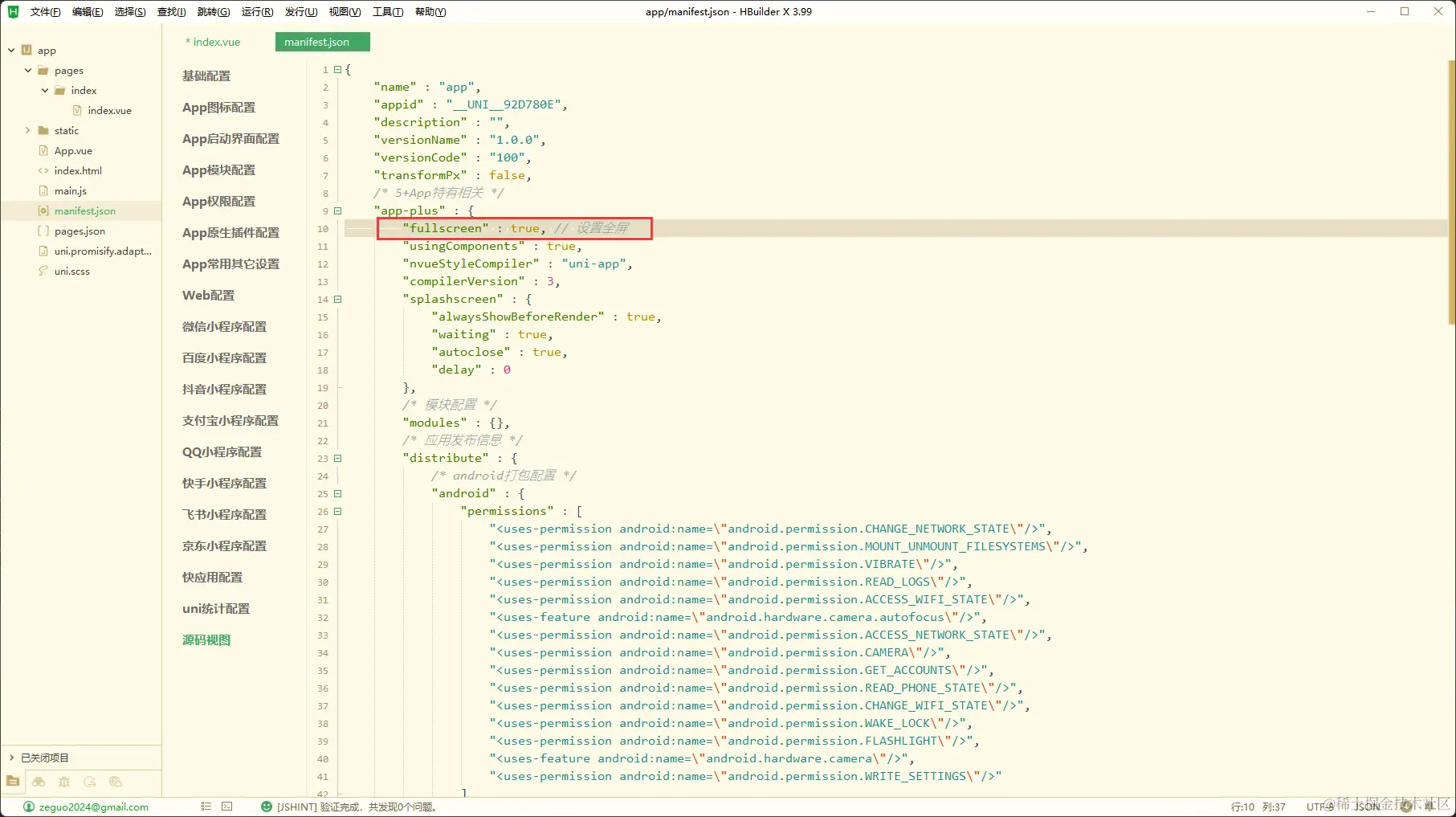Select the app project icon
The width and height of the screenshot is (1456, 817).
[27, 50]
